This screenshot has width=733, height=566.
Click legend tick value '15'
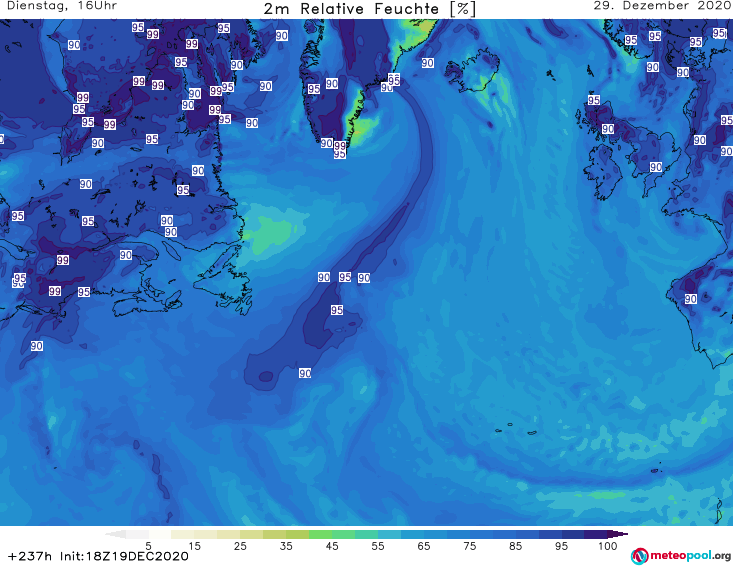(x=194, y=546)
